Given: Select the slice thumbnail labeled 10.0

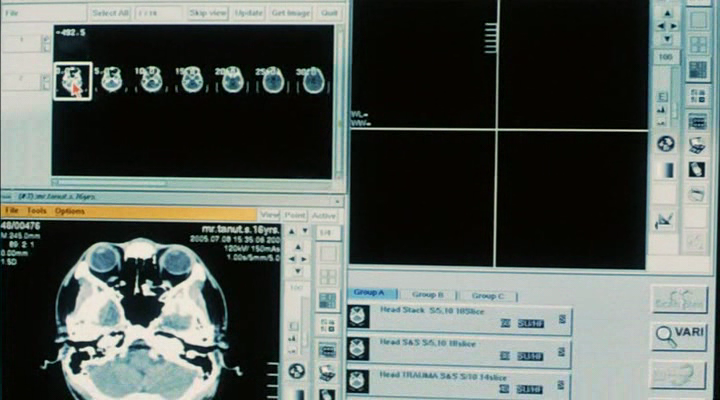Looking at the screenshot, I should point(152,80).
